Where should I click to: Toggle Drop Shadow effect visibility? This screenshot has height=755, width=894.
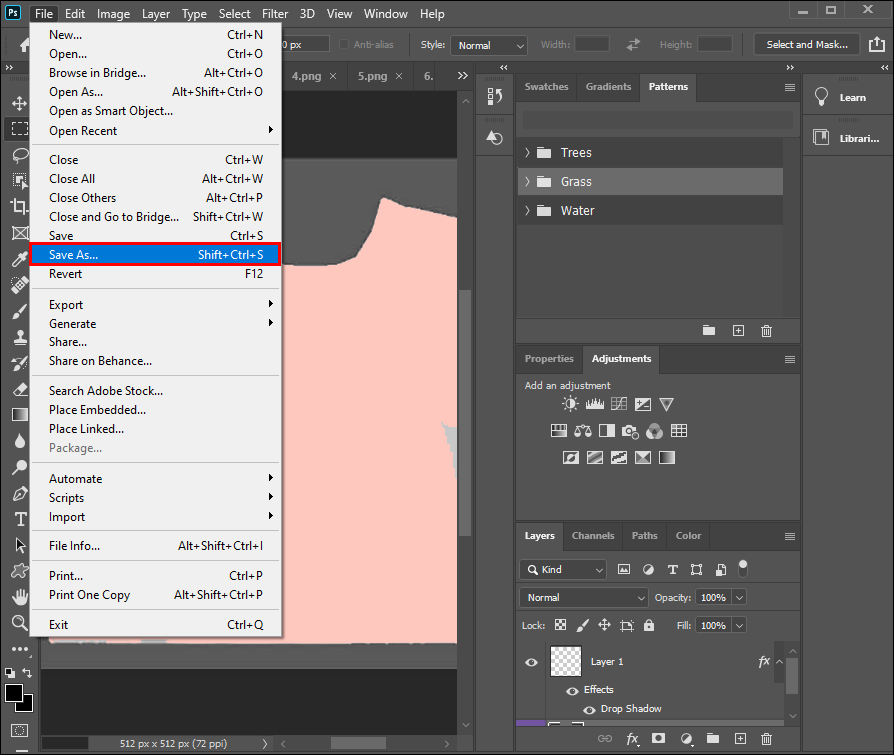pos(589,709)
